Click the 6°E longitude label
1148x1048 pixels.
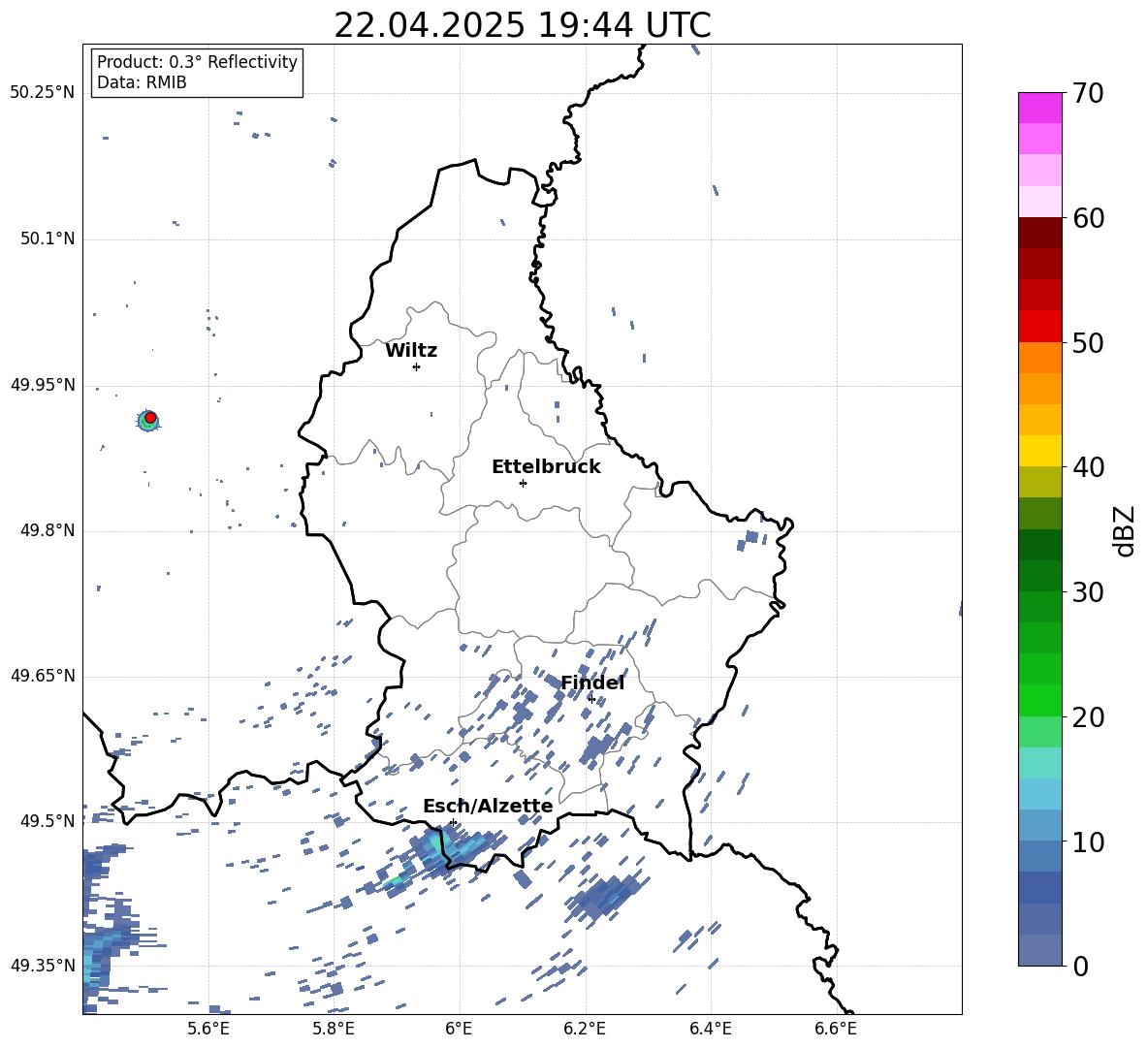(x=459, y=1029)
